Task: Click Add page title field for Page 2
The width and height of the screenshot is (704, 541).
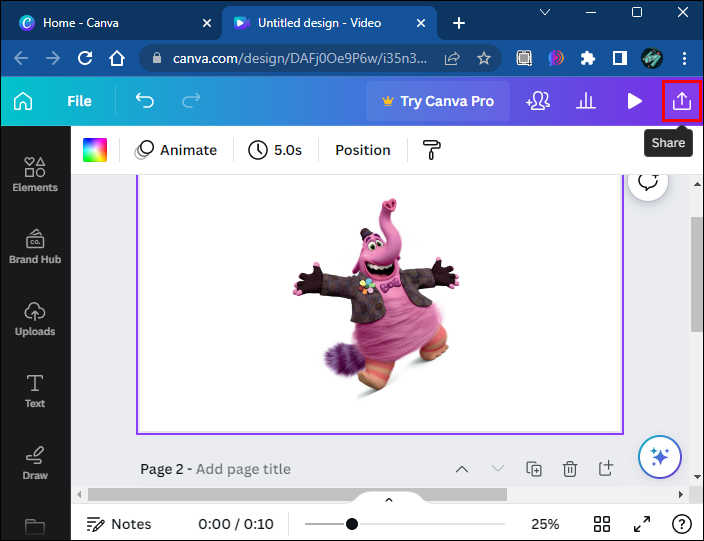Action: point(243,469)
